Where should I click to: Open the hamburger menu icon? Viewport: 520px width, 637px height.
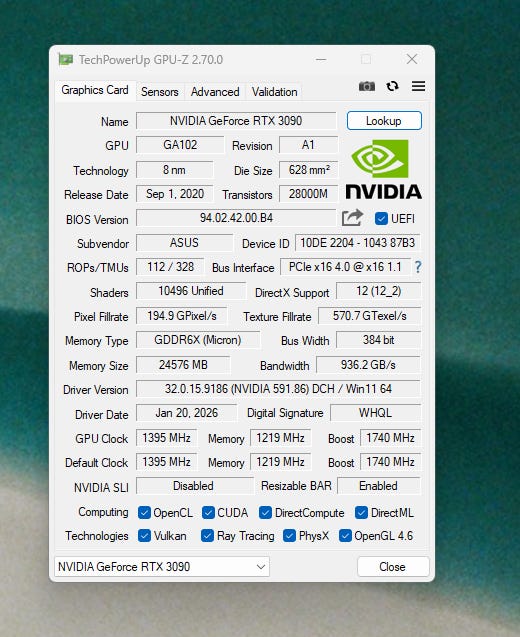418,86
